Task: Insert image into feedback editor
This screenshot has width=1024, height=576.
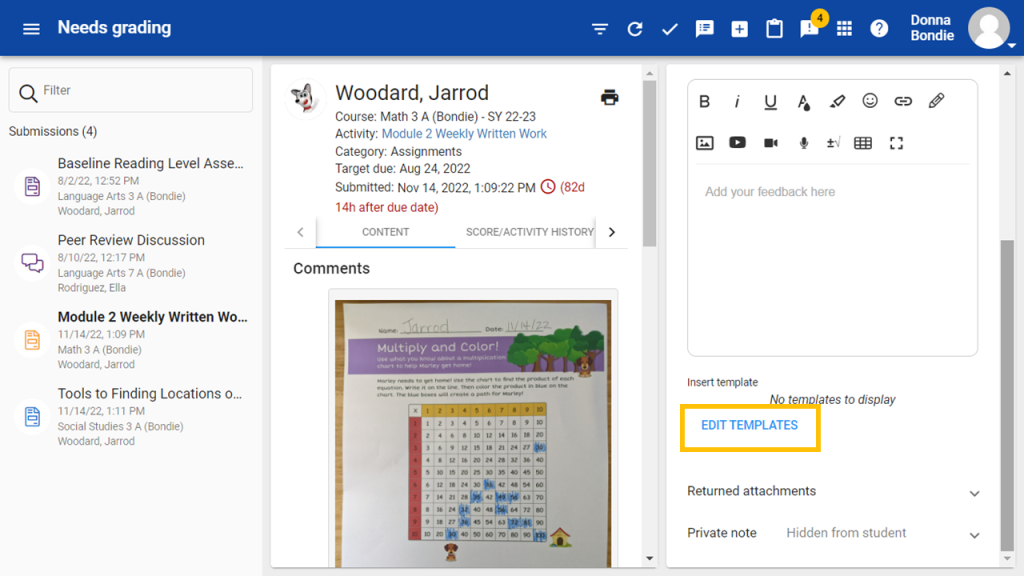Action: pos(704,143)
